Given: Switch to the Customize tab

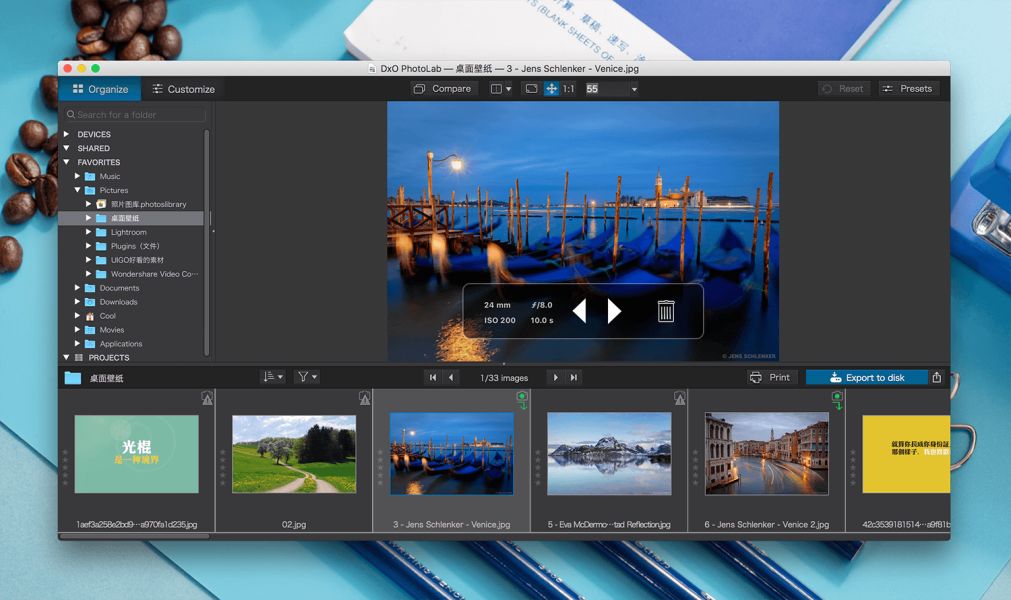Looking at the screenshot, I should 183,89.
